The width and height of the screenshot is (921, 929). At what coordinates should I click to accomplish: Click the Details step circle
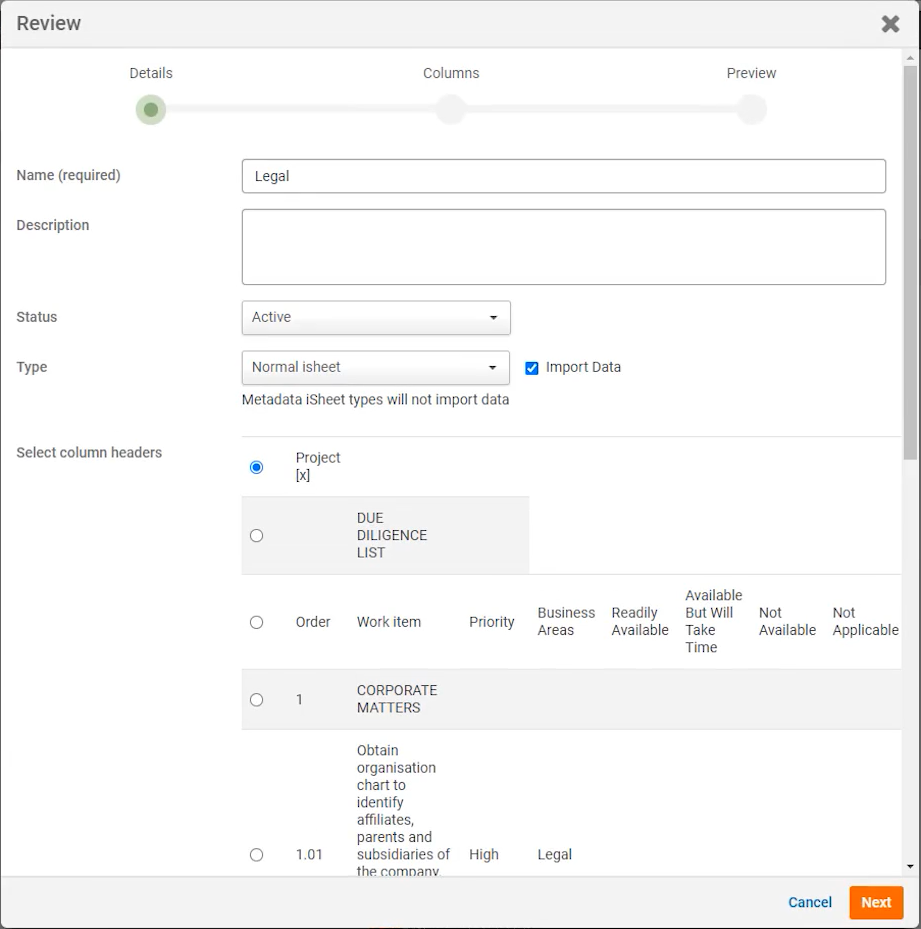click(x=151, y=110)
